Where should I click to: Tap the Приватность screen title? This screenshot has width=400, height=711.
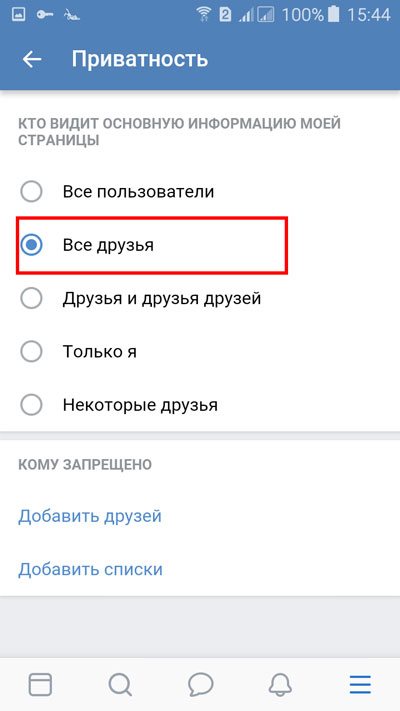[x=140, y=60]
